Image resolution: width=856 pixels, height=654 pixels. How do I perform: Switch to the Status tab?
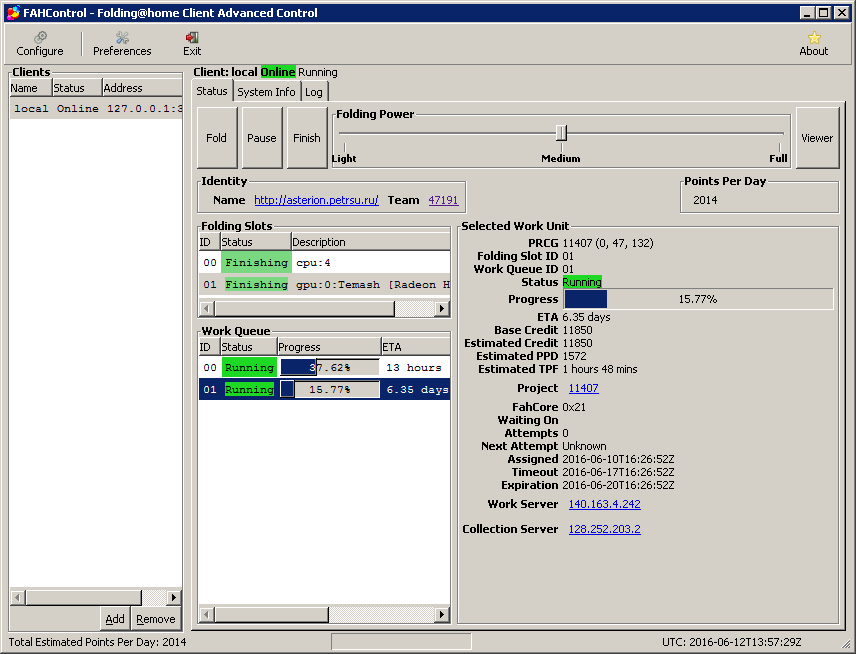(x=212, y=91)
